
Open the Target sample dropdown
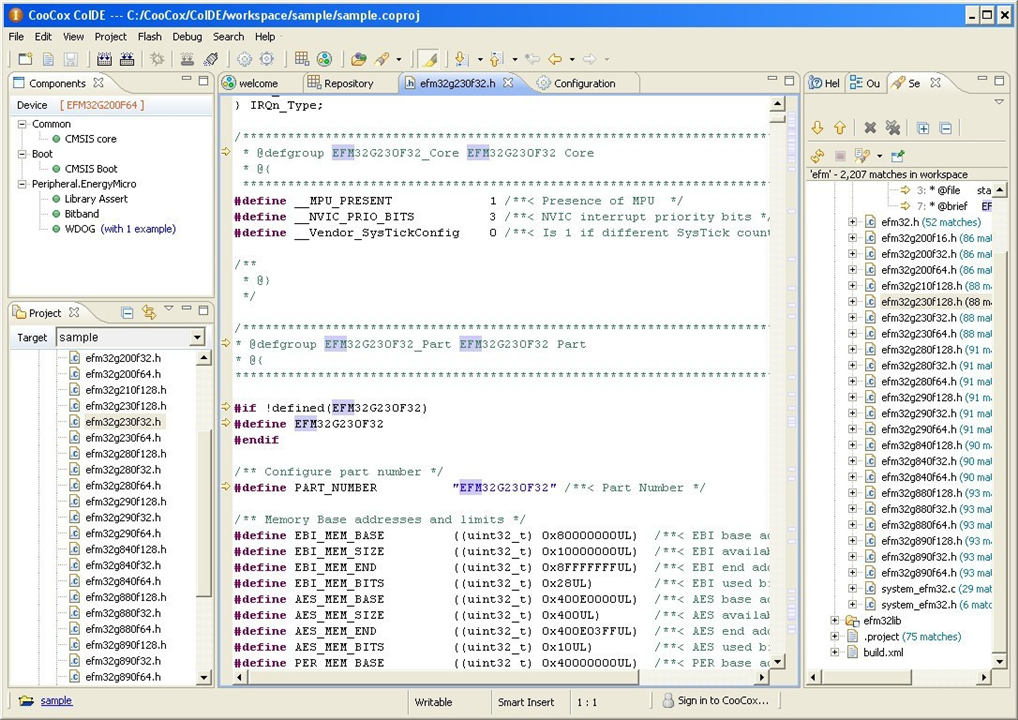pos(197,338)
